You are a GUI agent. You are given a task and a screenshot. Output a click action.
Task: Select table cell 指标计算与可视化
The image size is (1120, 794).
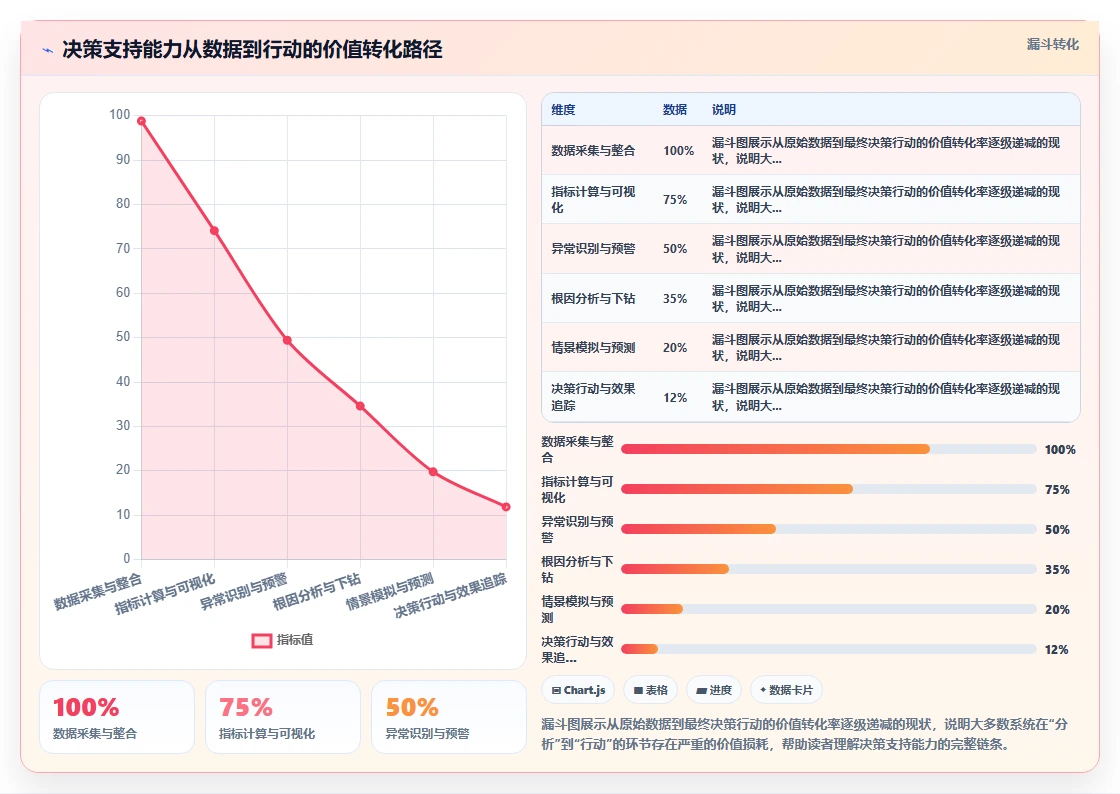(x=593, y=200)
